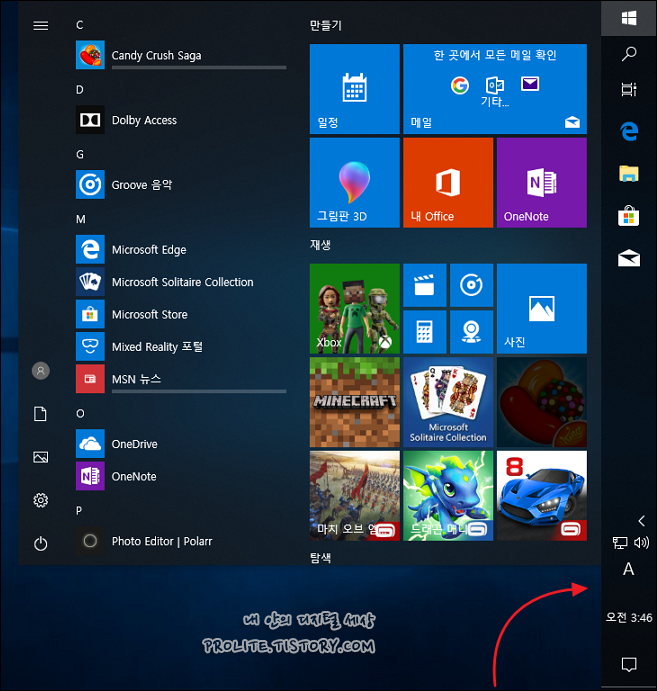Jump via the letter M group header
Viewport: 657px width, 691px height.
click(81, 219)
